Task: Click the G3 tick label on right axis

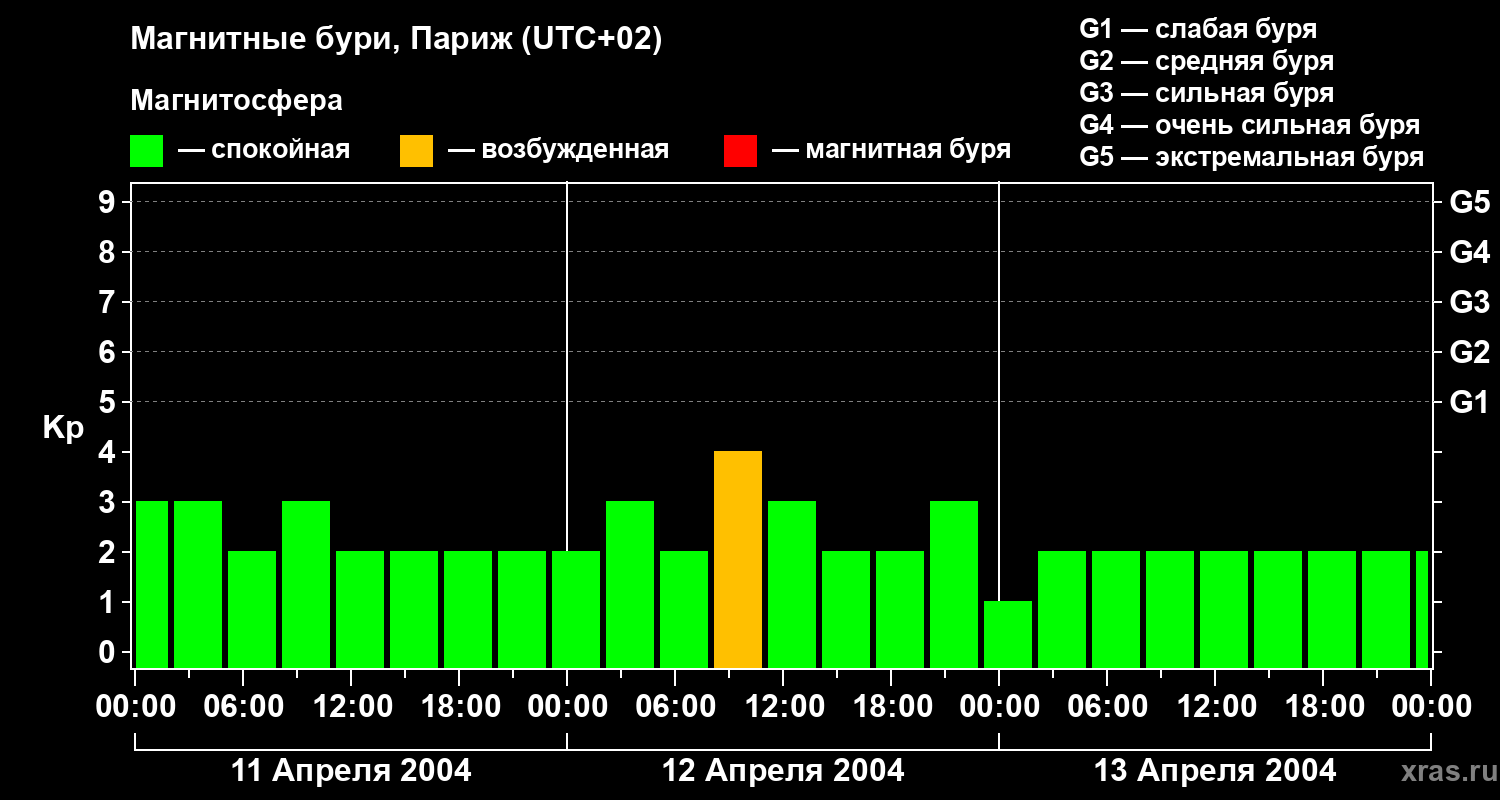Action: (x=1470, y=302)
